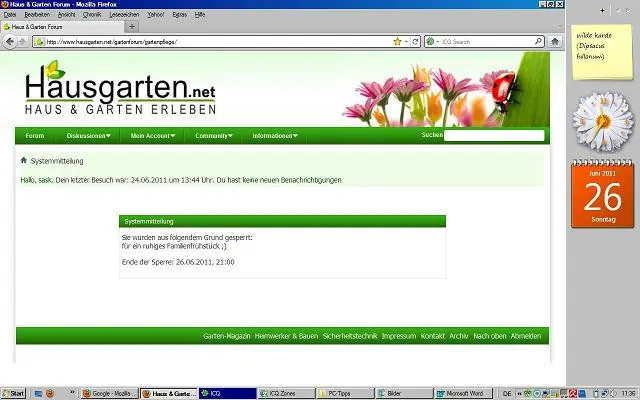The image size is (640, 400).
Task: Open the Community dropdown menu
Action: 214,135
